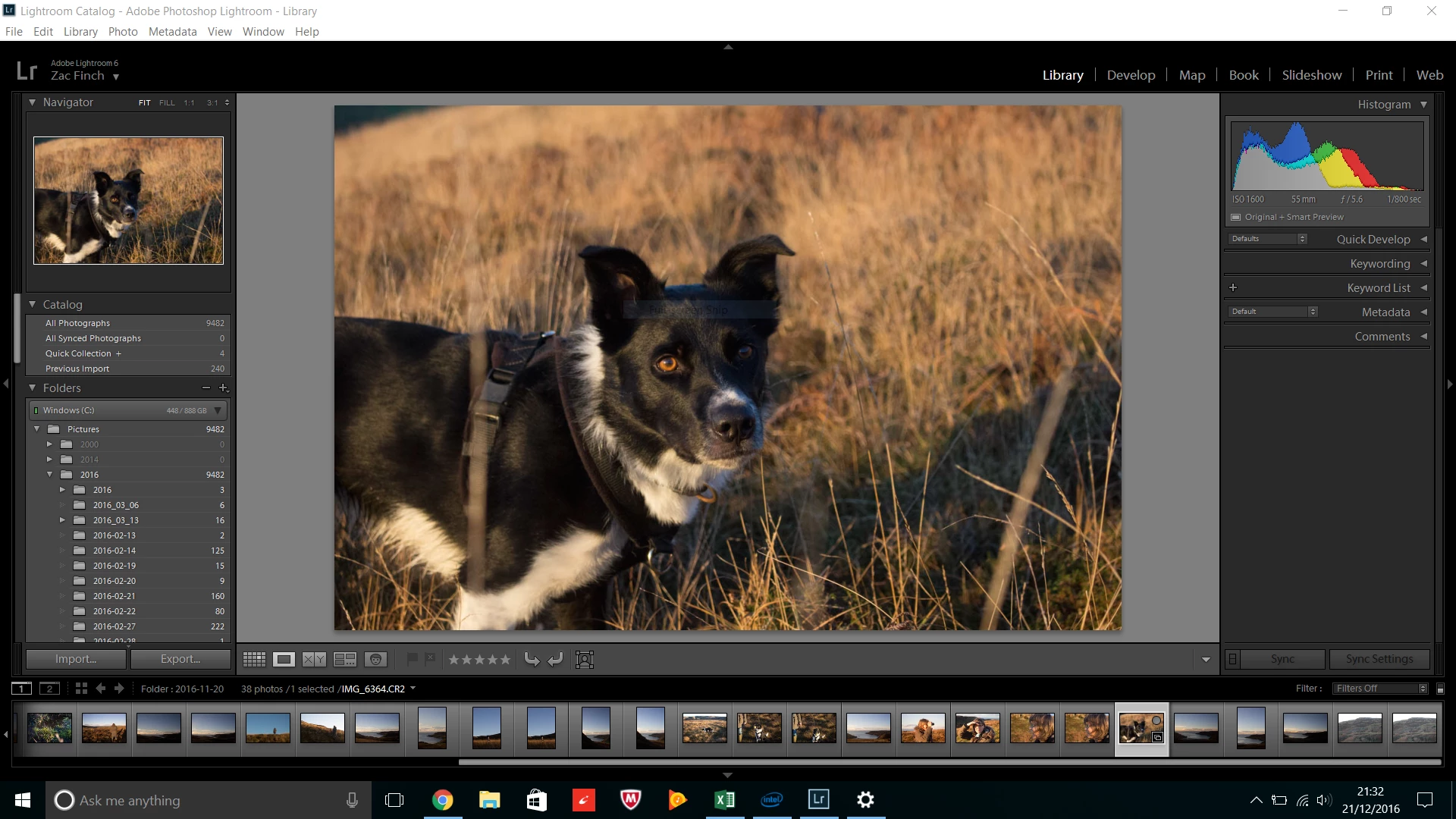Toggle filter switch at filmstrip right

click(1440, 689)
